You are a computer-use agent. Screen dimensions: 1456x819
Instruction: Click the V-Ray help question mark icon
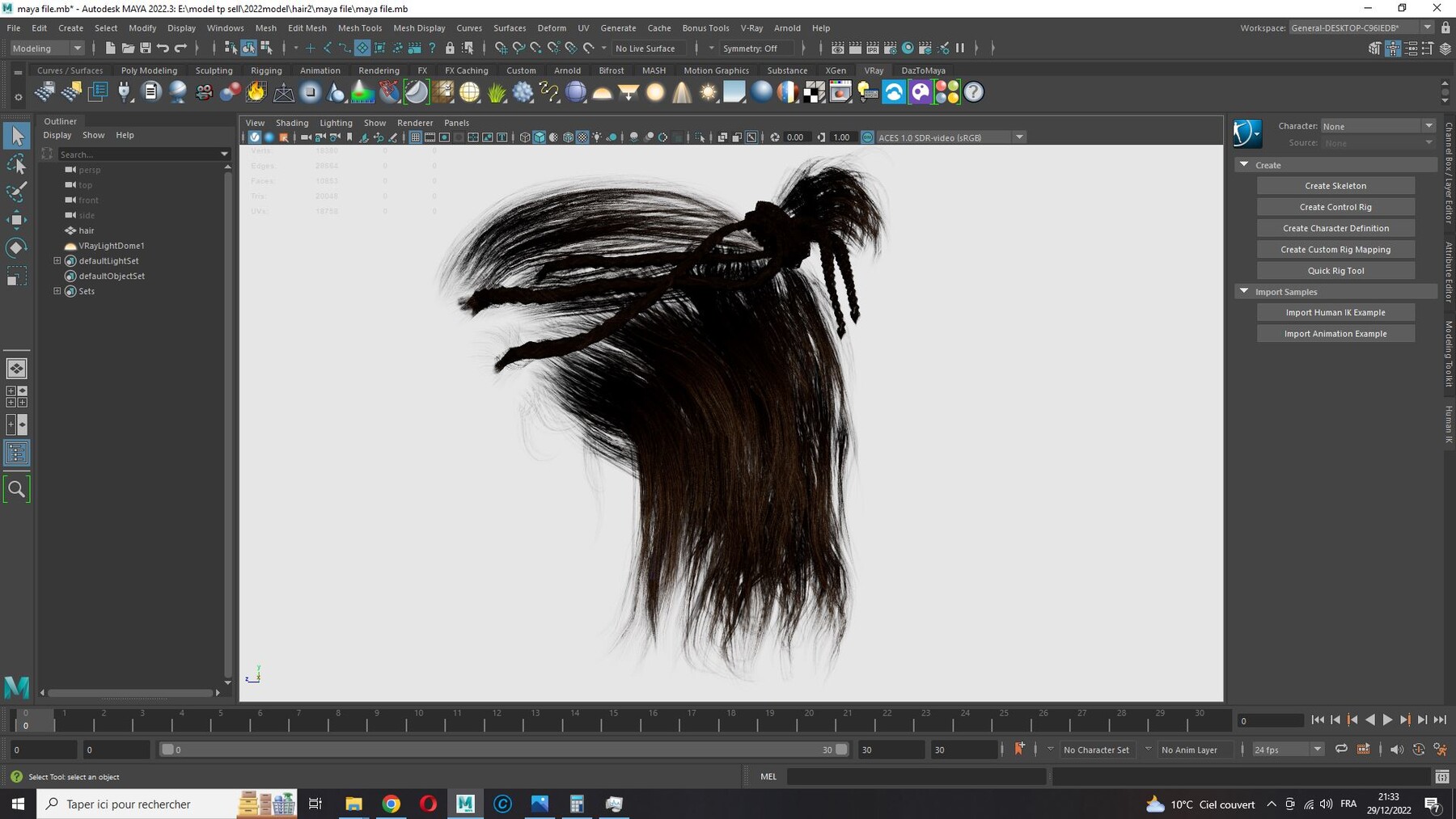pyautogui.click(x=974, y=92)
